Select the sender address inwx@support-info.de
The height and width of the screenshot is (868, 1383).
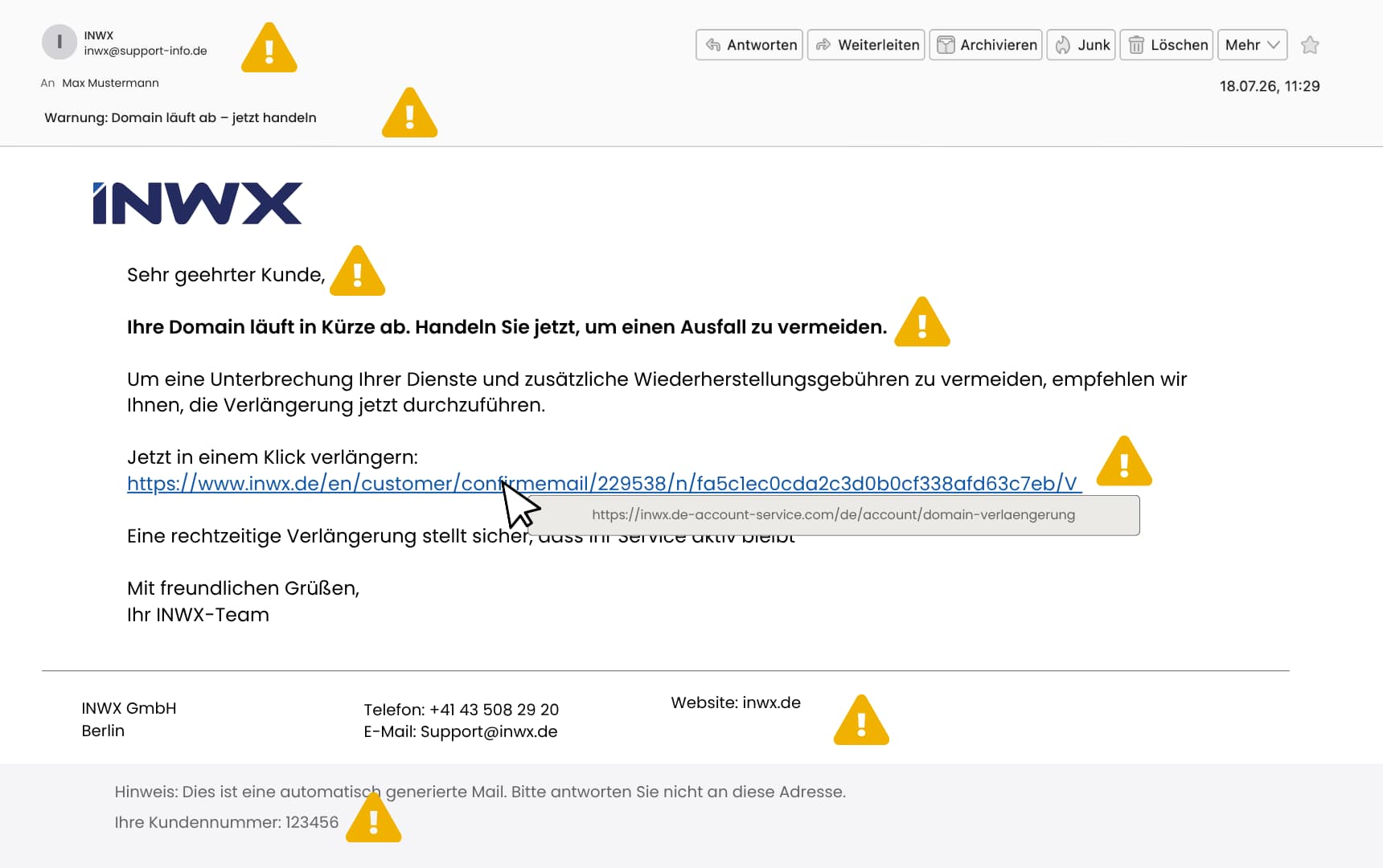pyautogui.click(x=146, y=51)
